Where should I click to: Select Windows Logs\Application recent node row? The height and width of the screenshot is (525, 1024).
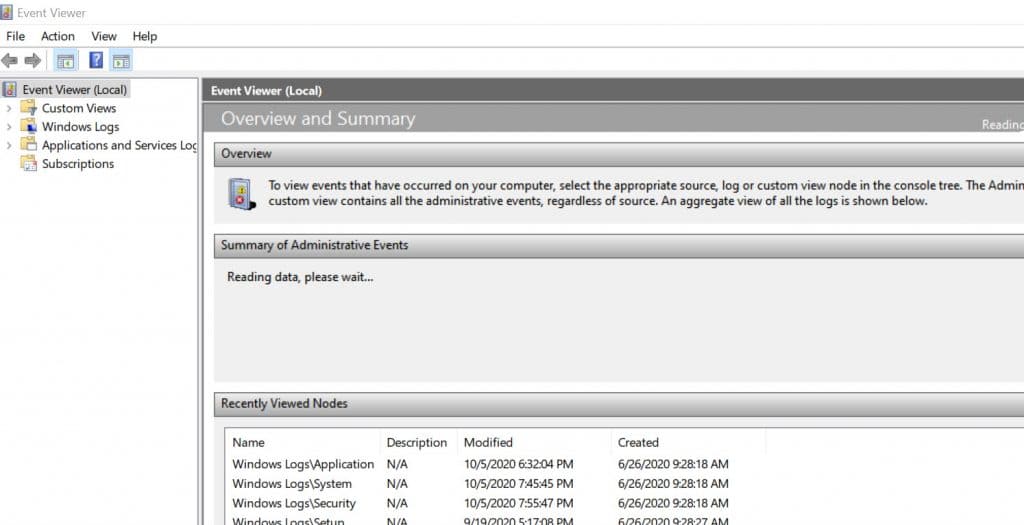pyautogui.click(x=303, y=464)
